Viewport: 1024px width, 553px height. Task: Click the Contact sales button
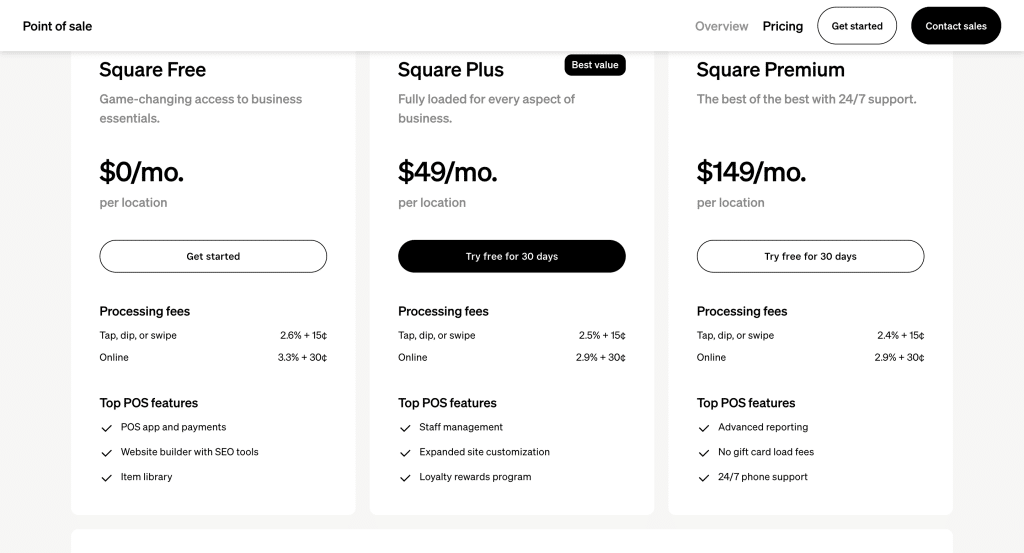(955, 26)
